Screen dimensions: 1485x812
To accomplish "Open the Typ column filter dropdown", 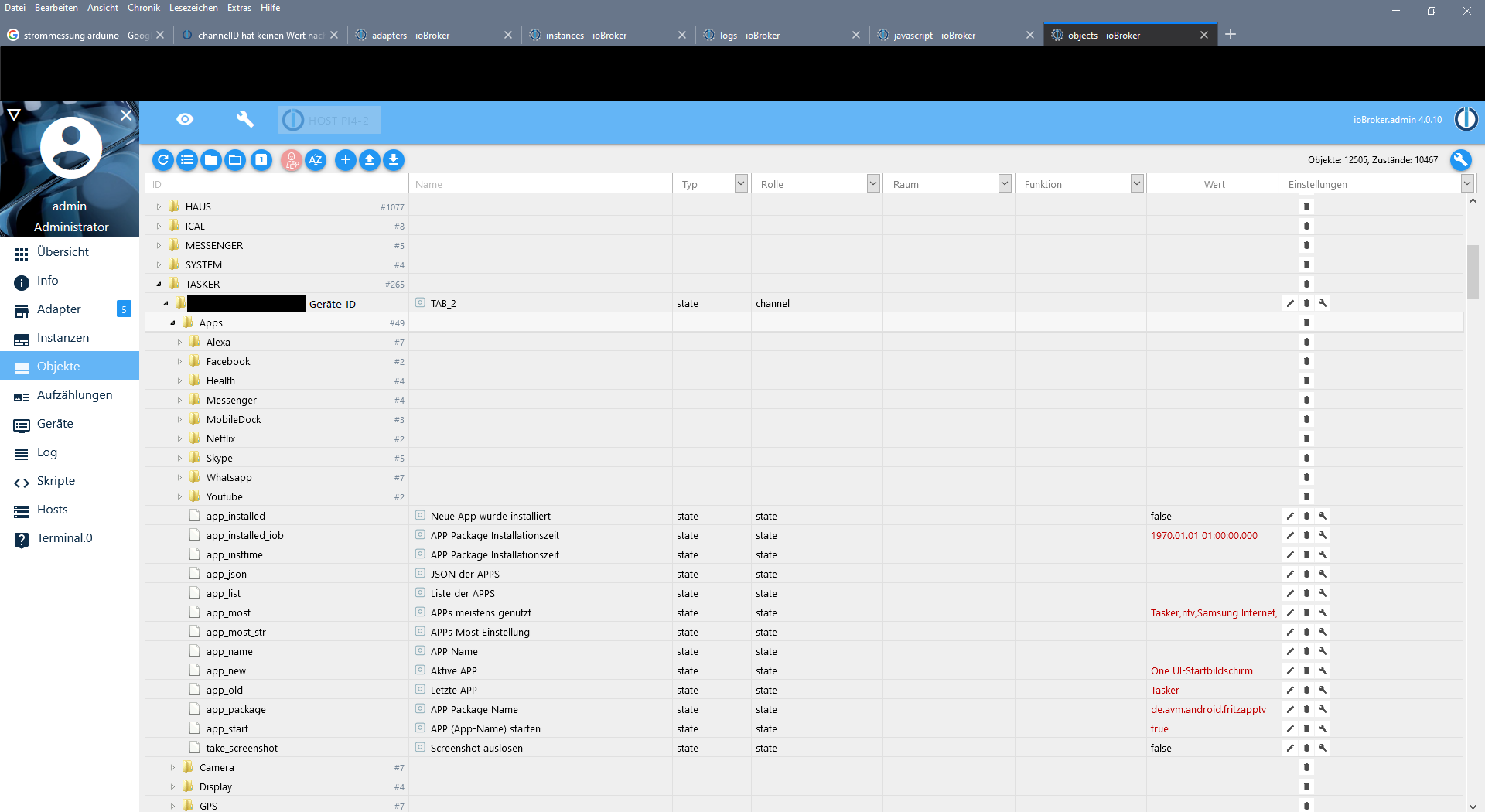I will point(741,183).
